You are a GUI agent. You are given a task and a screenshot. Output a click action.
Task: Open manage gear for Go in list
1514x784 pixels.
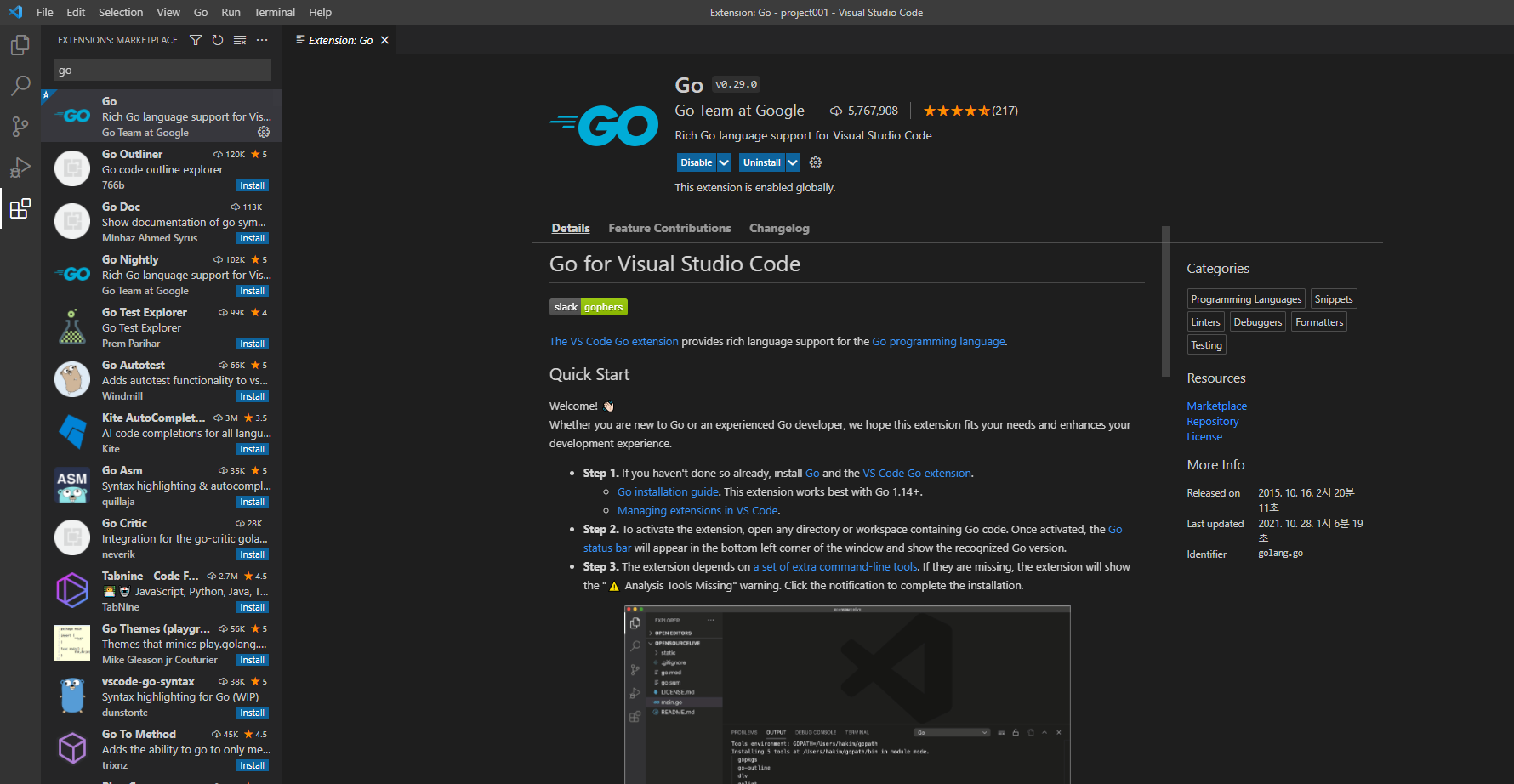pos(264,132)
